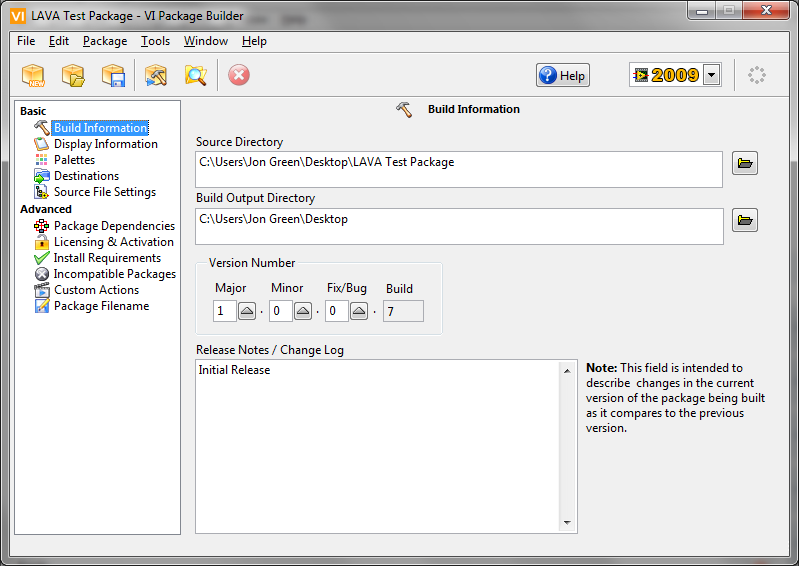
Task: Increment the Major version number
Action: (x=247, y=311)
